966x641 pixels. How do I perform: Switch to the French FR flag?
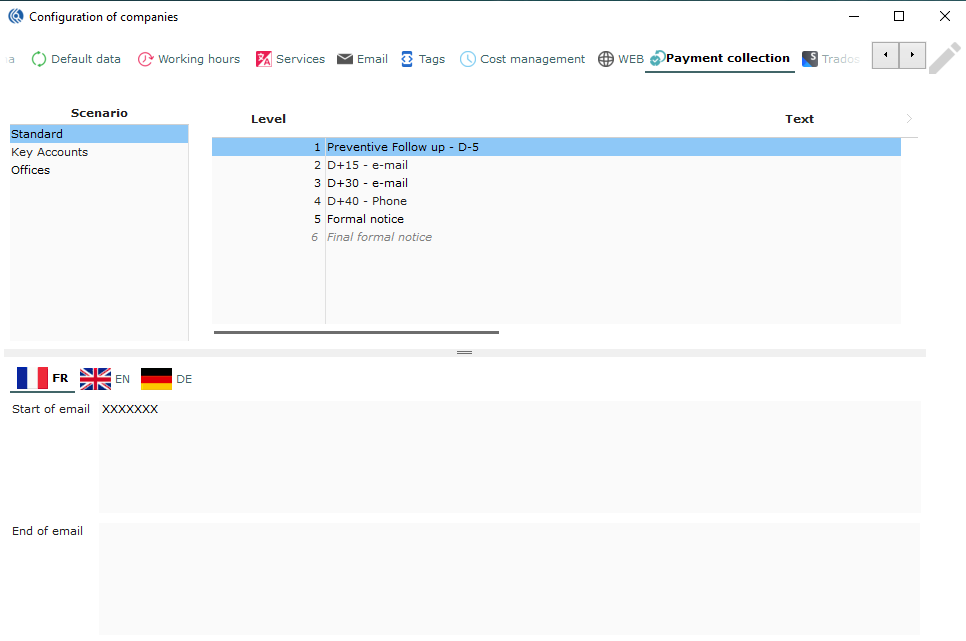point(31,378)
